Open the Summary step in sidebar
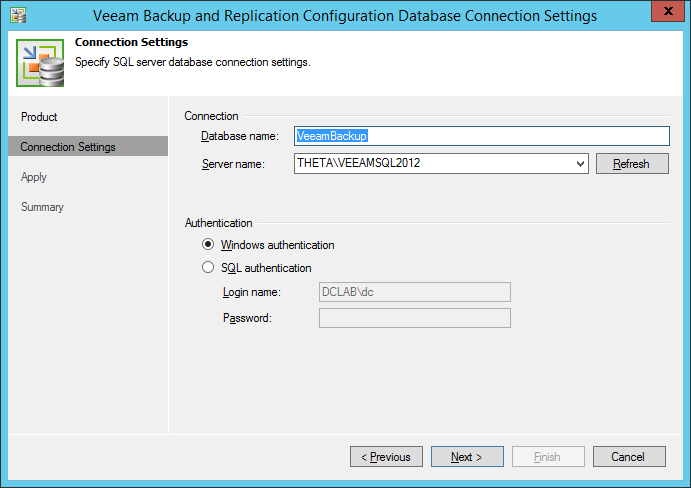Image resolution: width=691 pixels, height=488 pixels. pos(42,207)
